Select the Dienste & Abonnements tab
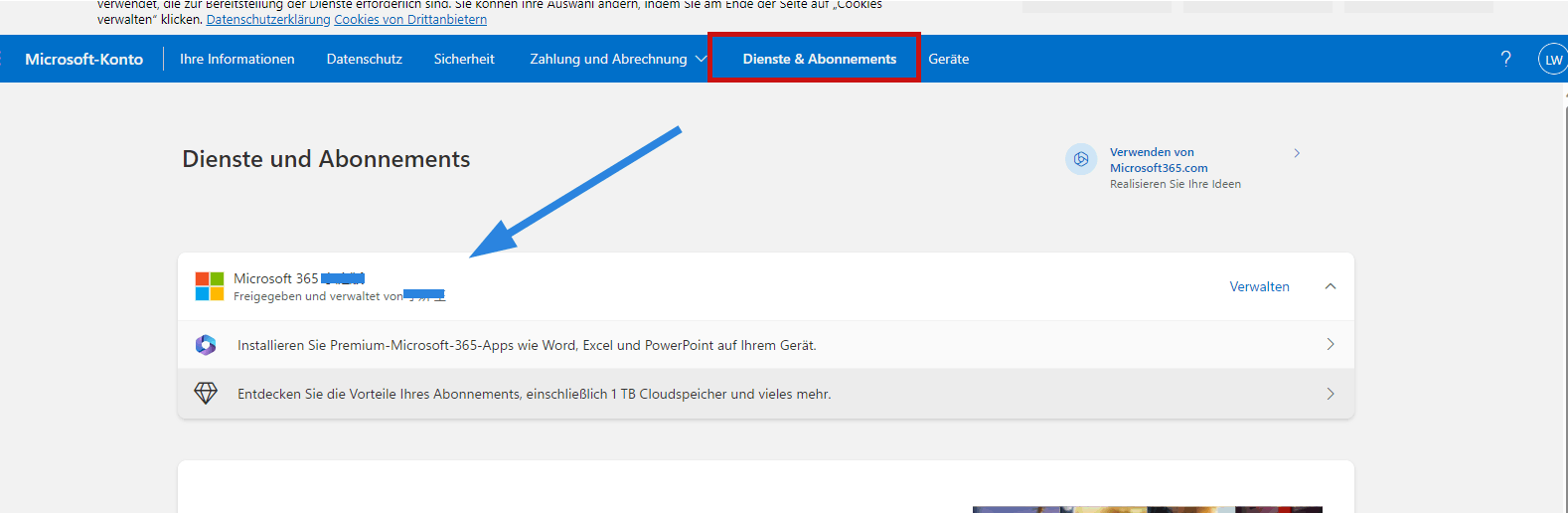The image size is (1568, 513). click(x=819, y=59)
